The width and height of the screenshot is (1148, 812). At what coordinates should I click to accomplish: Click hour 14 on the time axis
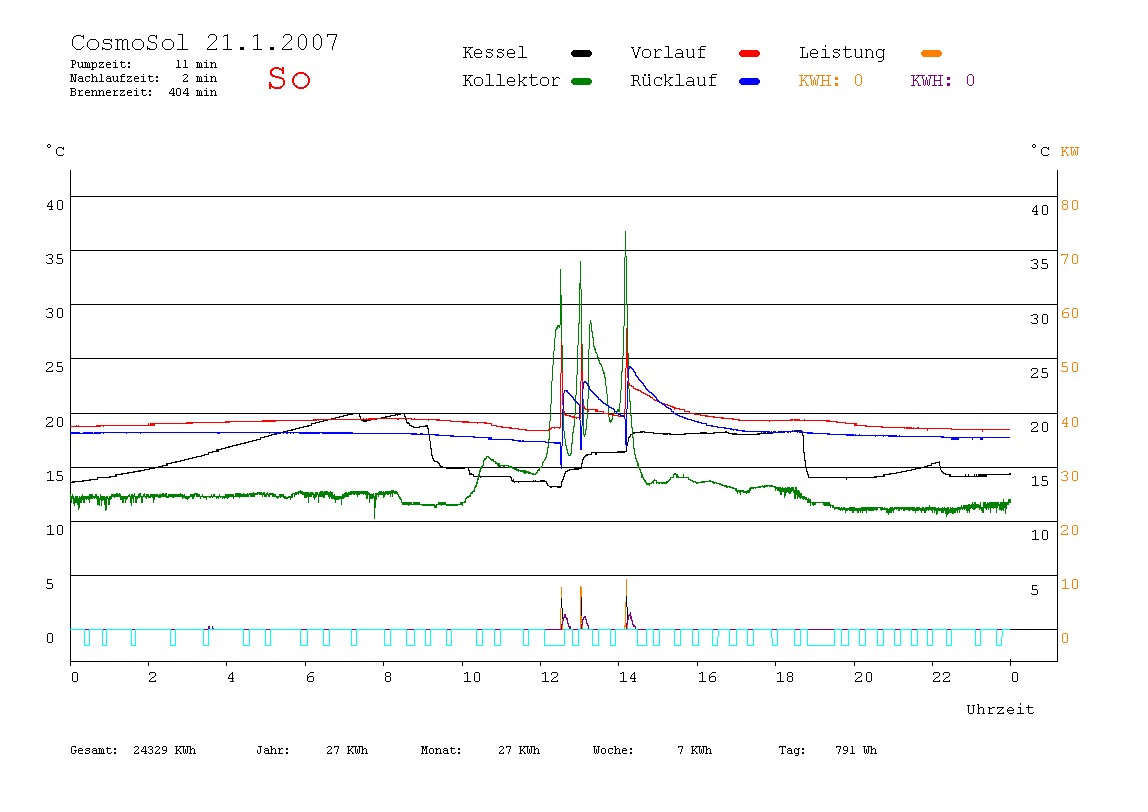click(x=627, y=677)
